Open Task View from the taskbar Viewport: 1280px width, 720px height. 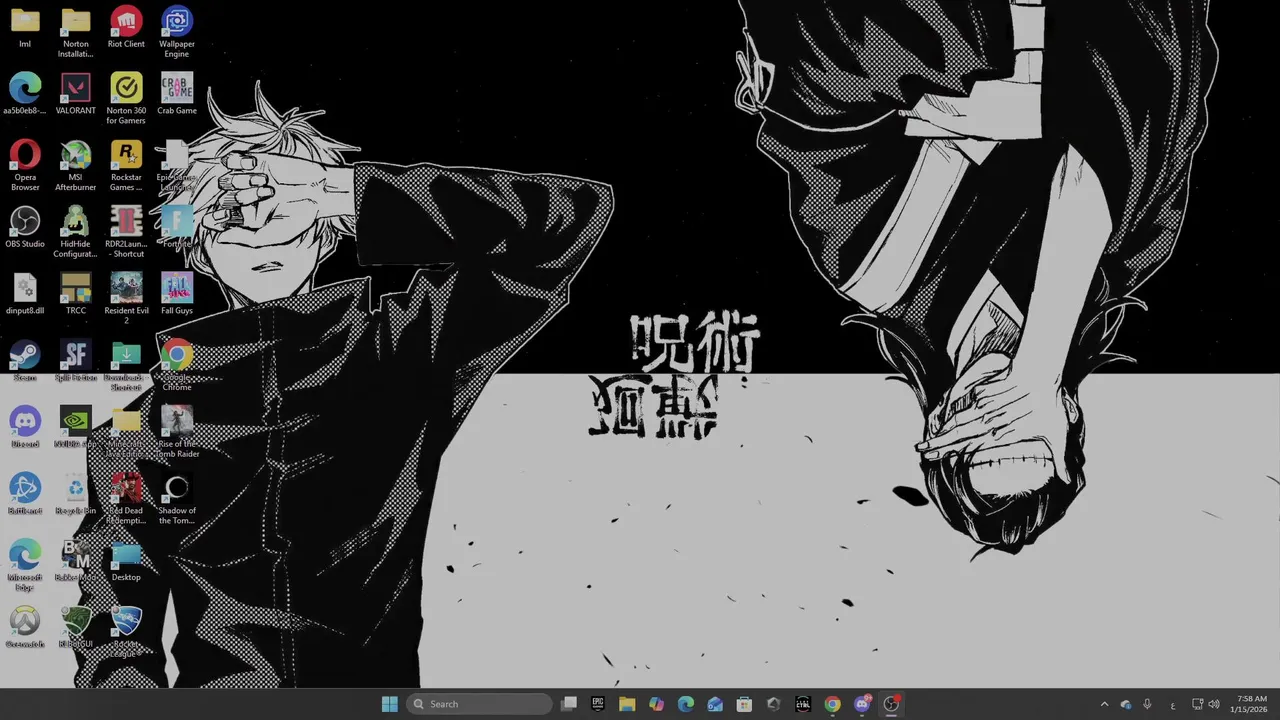(569, 704)
